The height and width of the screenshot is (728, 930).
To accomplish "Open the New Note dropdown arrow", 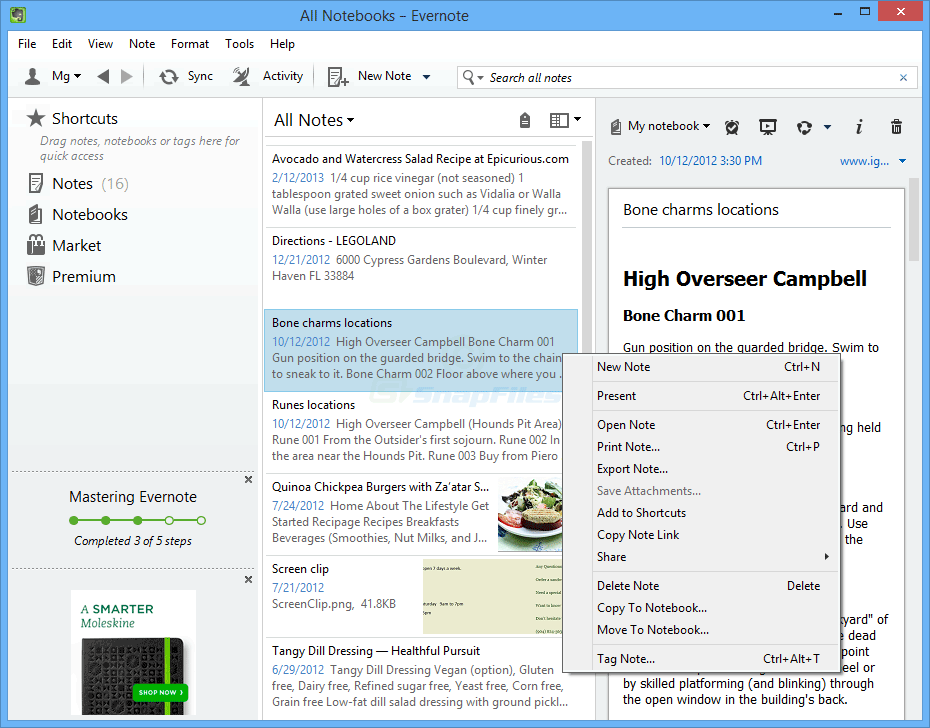I will click(426, 77).
